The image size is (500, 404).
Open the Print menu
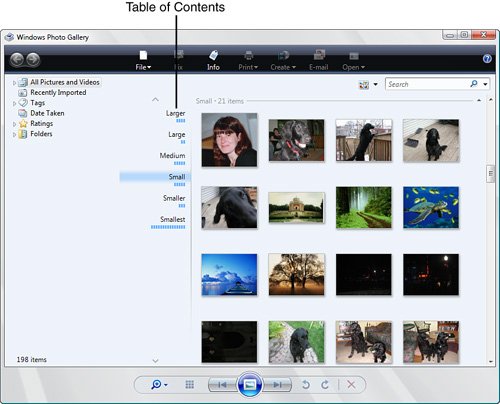(248, 60)
